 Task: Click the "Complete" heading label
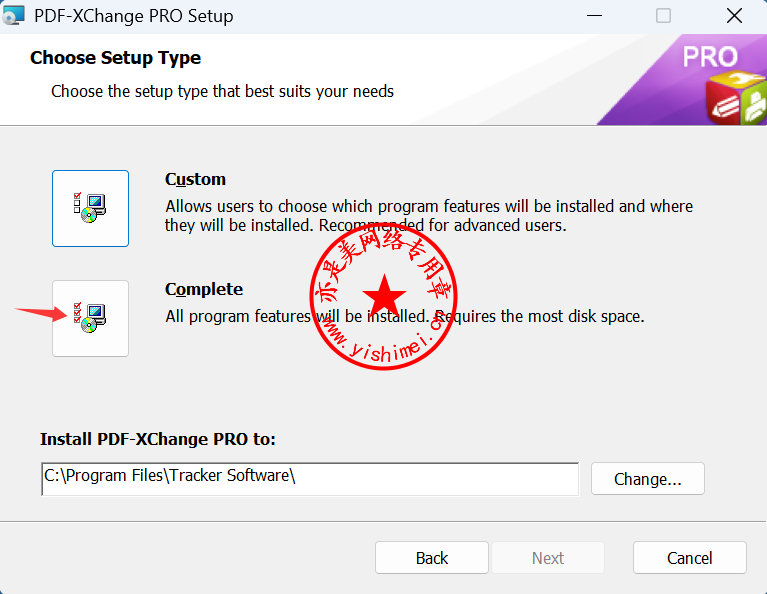coord(204,289)
